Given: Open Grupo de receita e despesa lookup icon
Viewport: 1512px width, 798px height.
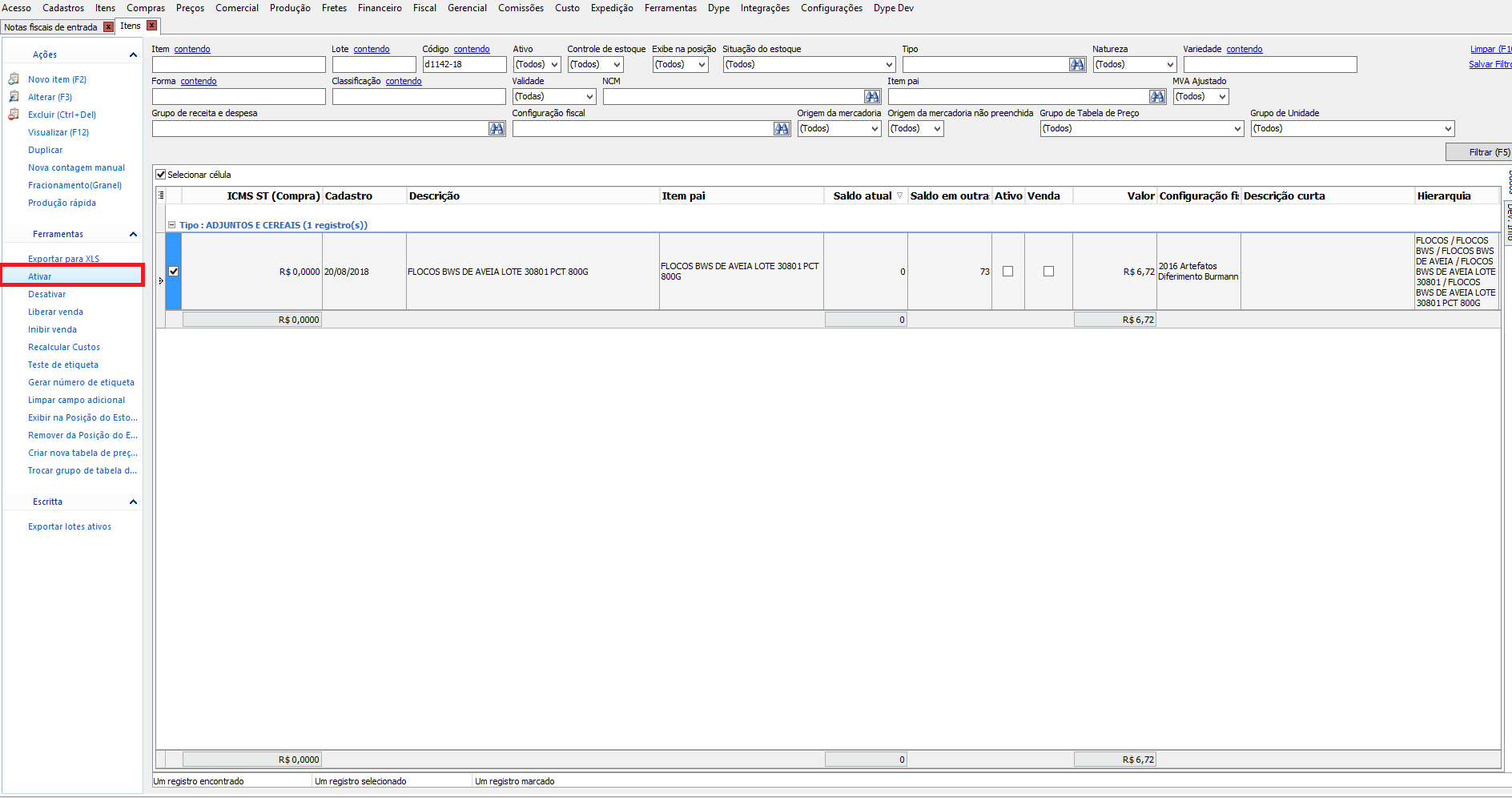Looking at the screenshot, I should (497, 128).
